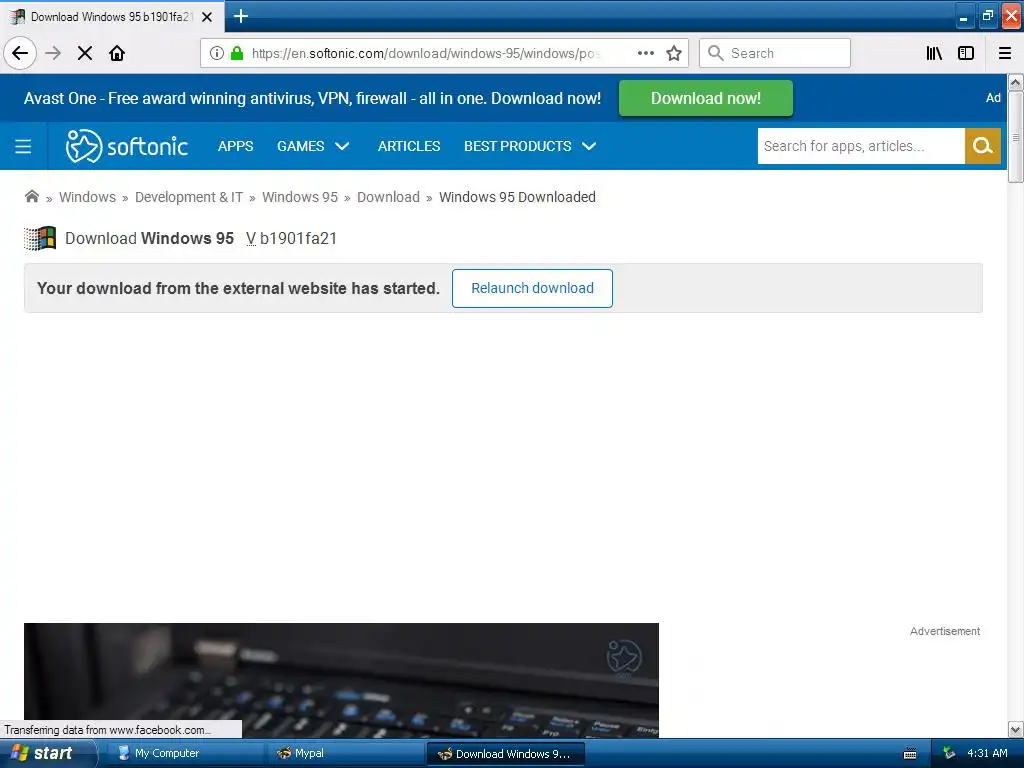Screen dimensions: 1024x768
Task: Open the BEST PRODUCTS menu
Action: click(x=517, y=146)
